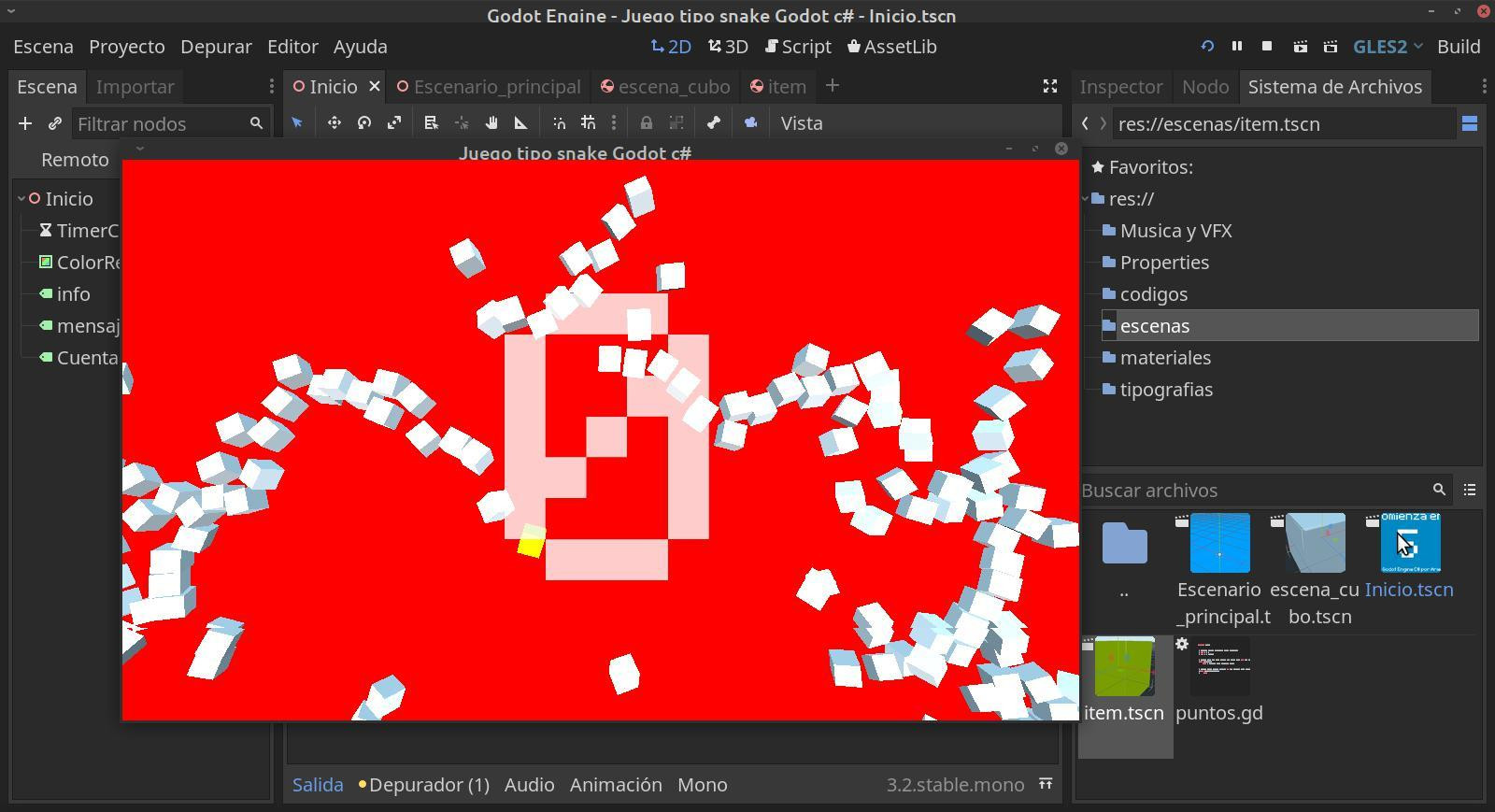Click the Build button
Screen dimensions: 1495x812
pos(1459,47)
